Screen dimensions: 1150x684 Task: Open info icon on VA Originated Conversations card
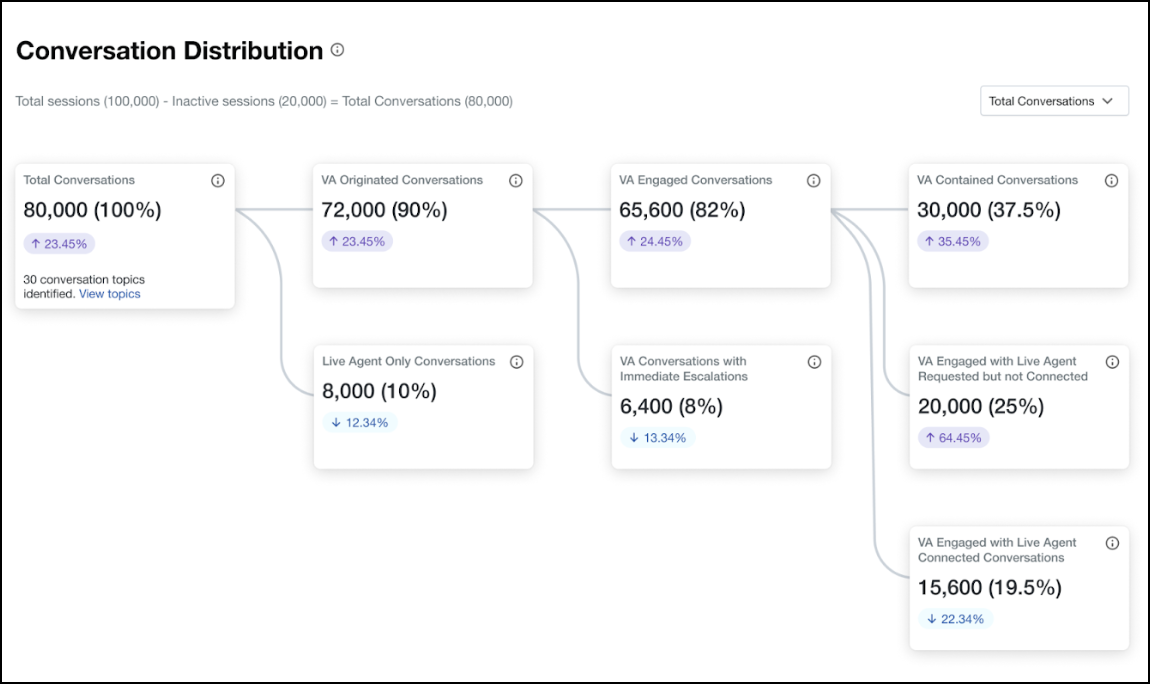point(516,181)
